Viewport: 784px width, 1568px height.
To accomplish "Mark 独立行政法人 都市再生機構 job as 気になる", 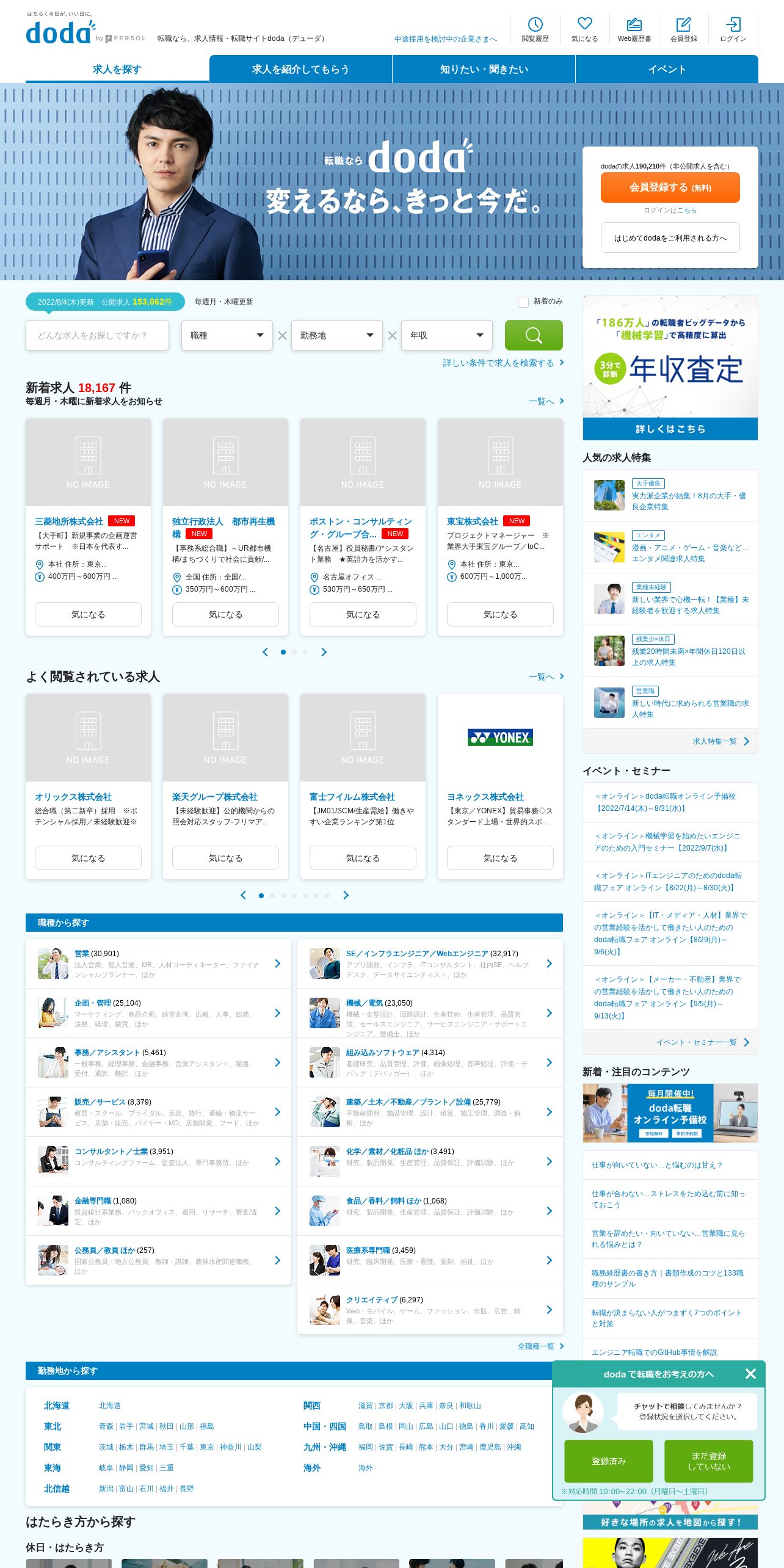I will (225, 614).
